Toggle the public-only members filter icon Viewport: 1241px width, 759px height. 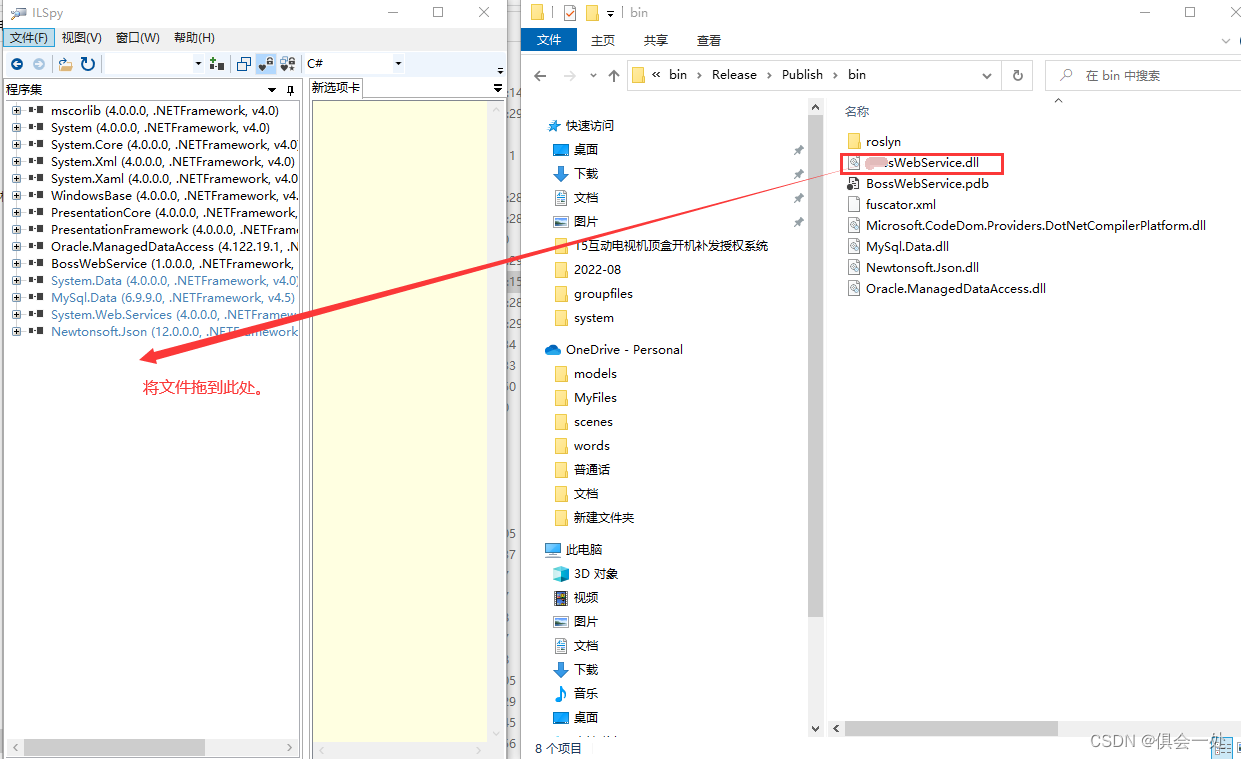click(264, 63)
